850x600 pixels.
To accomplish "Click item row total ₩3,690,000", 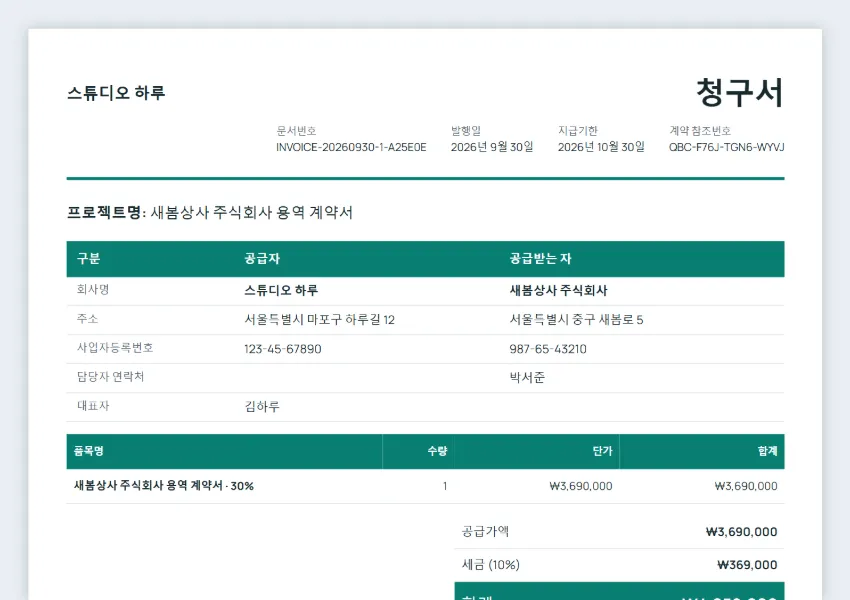I will click(745, 486).
